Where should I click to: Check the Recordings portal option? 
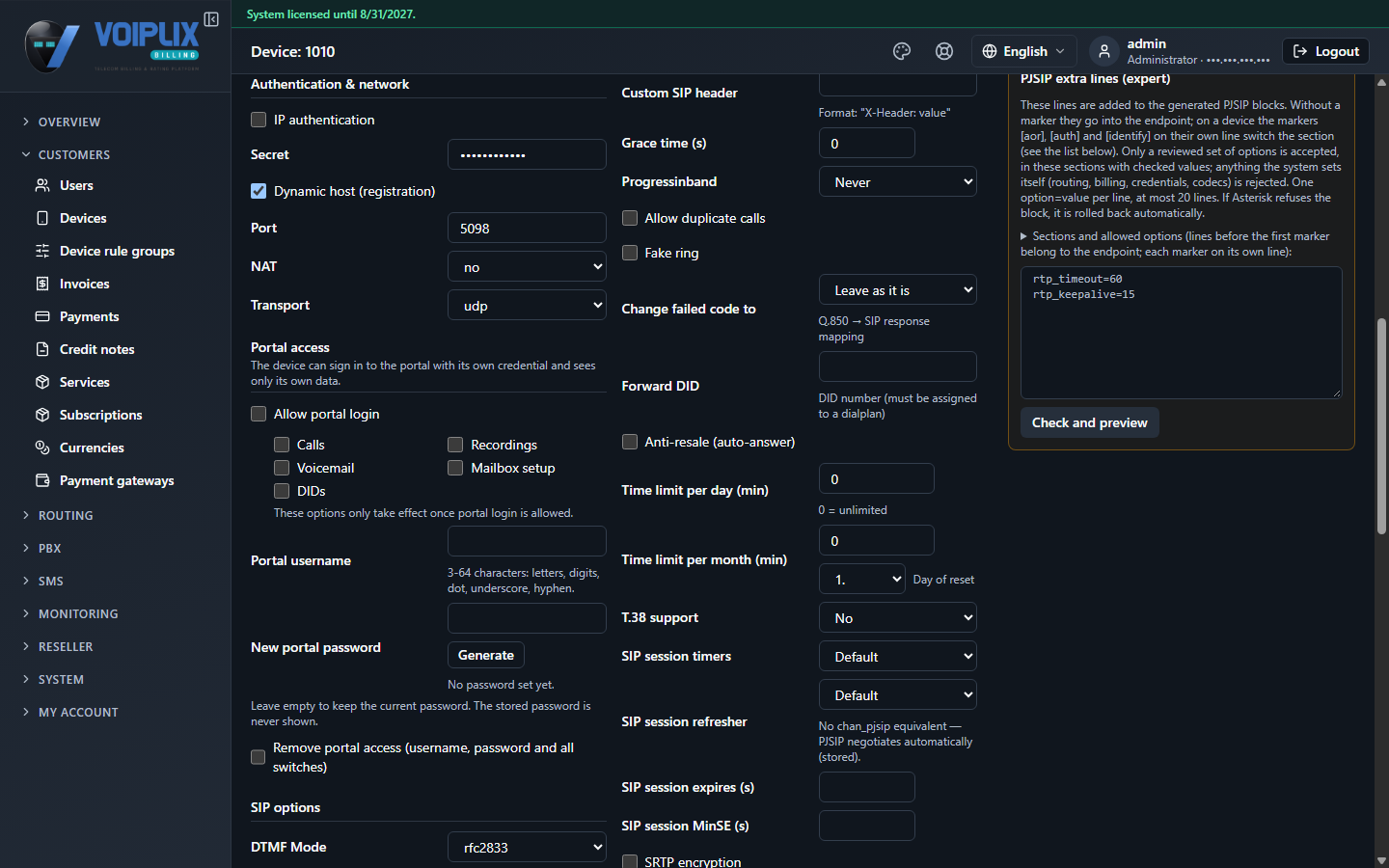[x=455, y=445]
